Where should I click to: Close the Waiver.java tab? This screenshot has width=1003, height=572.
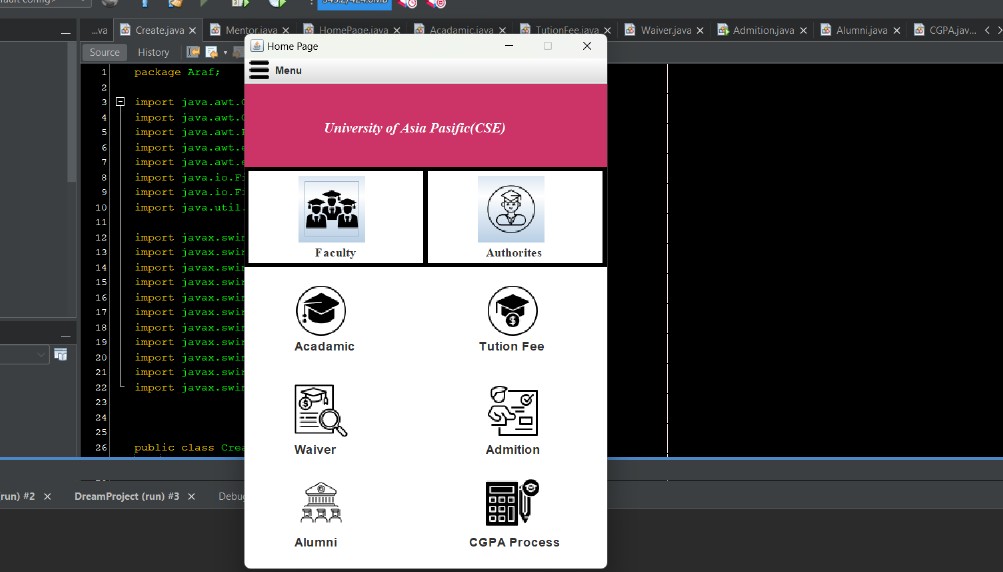[x=700, y=30]
